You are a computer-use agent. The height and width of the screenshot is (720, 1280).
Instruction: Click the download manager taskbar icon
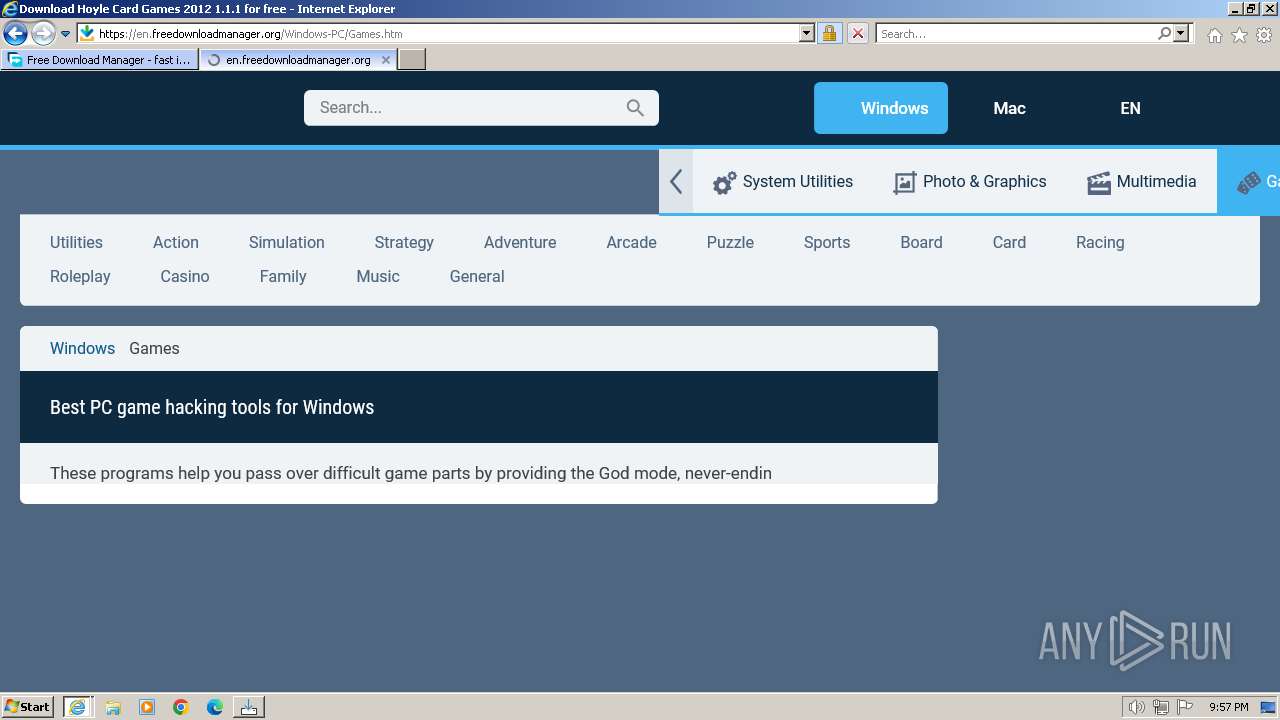tap(249, 707)
